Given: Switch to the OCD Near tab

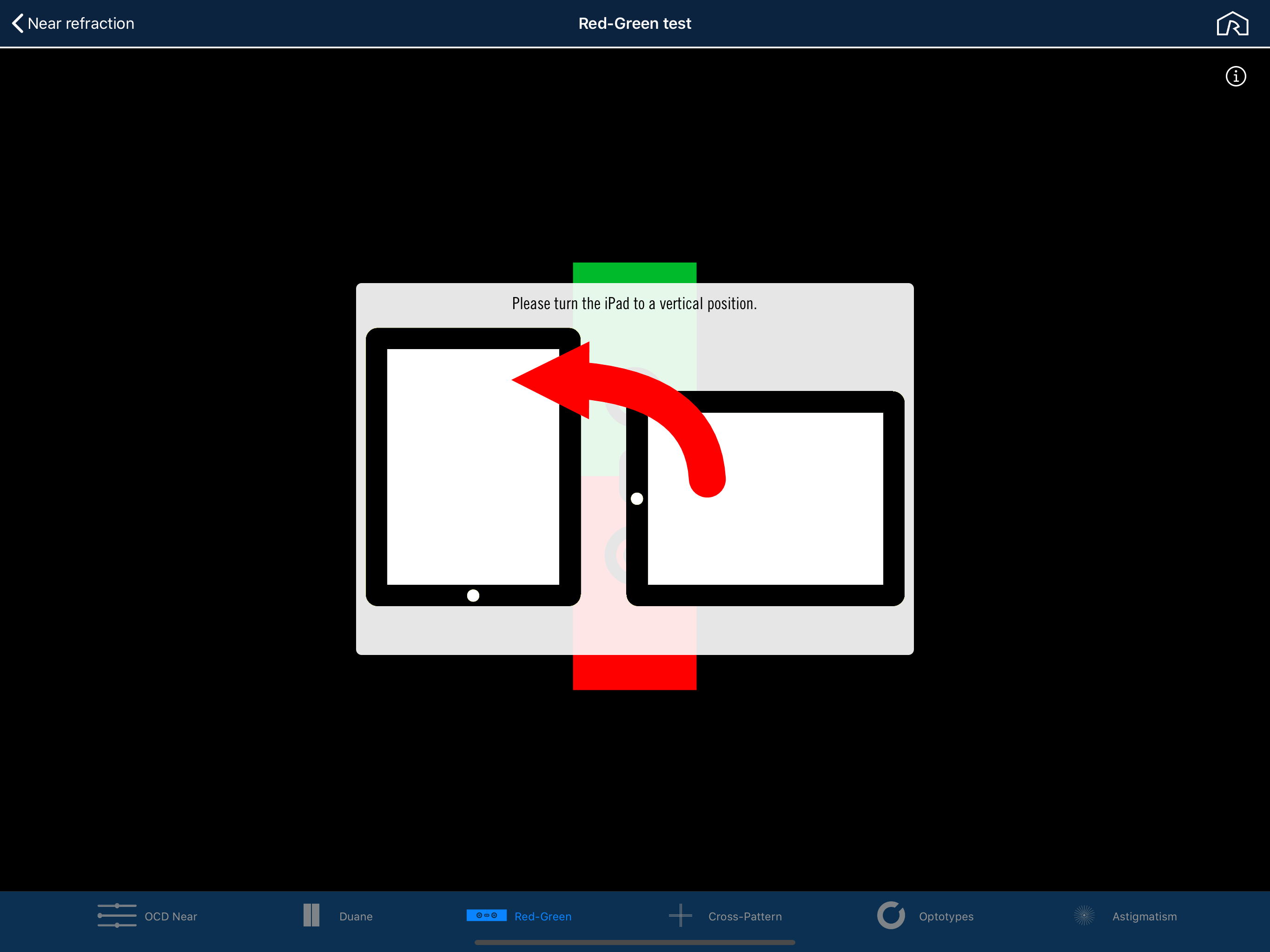Looking at the screenshot, I should tap(171, 916).
